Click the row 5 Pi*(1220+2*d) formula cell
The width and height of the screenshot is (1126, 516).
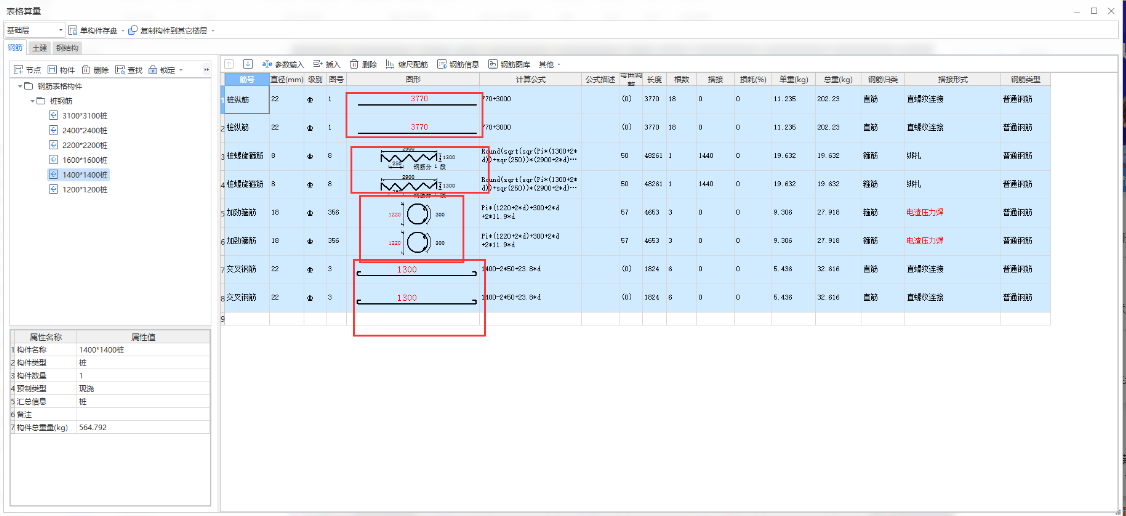point(531,212)
